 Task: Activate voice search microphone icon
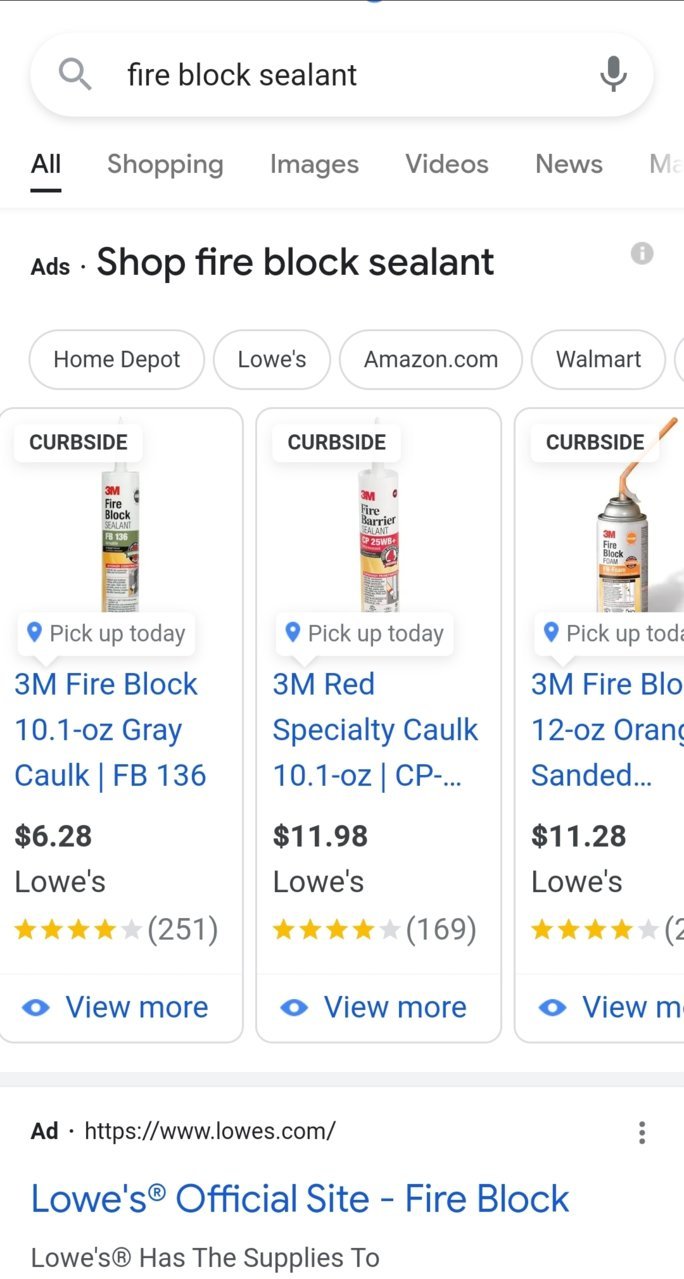[x=613, y=74]
